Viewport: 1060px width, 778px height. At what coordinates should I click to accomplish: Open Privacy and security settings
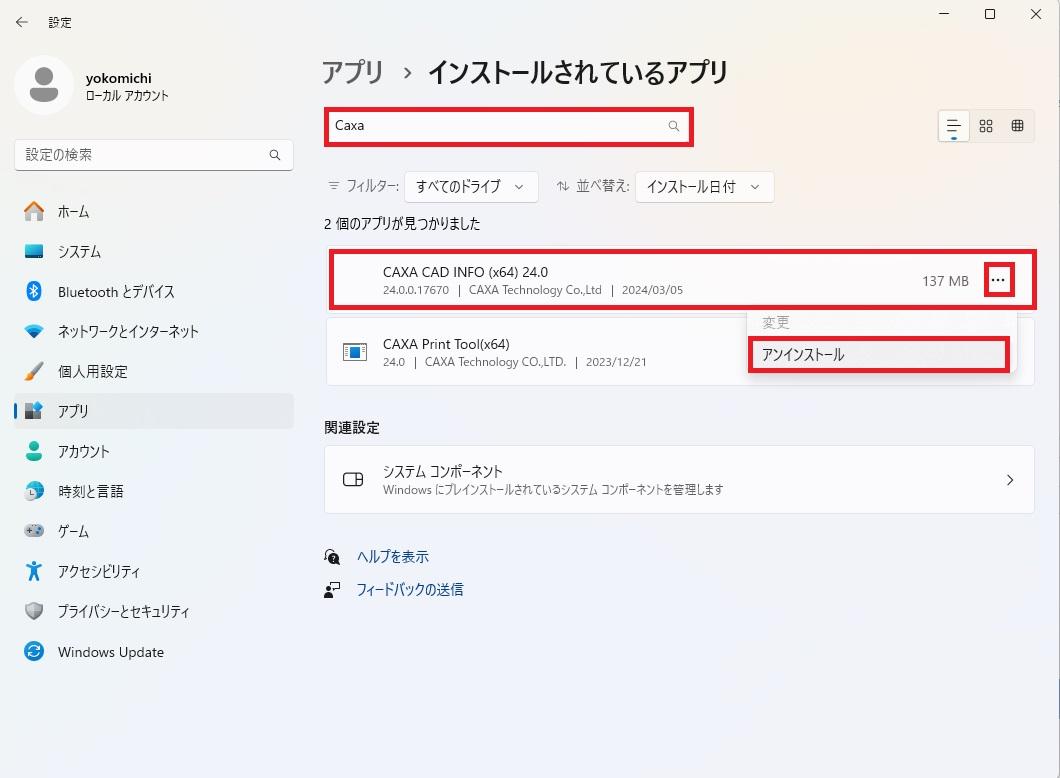tap(123, 612)
